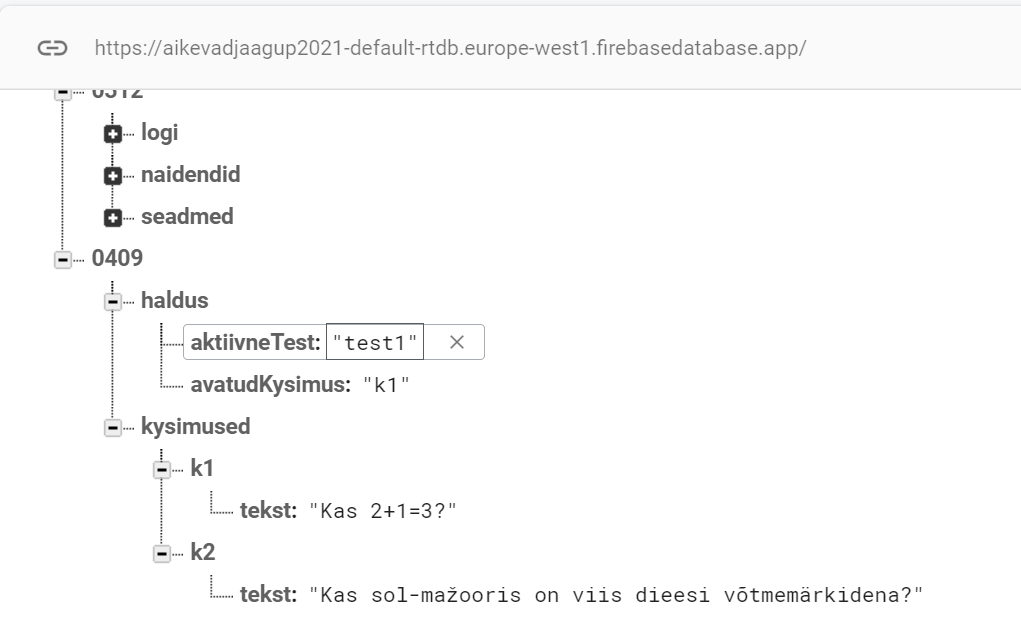Viewport: 1021px width, 642px height.
Task: Collapse the k2 question node
Action: click(x=162, y=553)
